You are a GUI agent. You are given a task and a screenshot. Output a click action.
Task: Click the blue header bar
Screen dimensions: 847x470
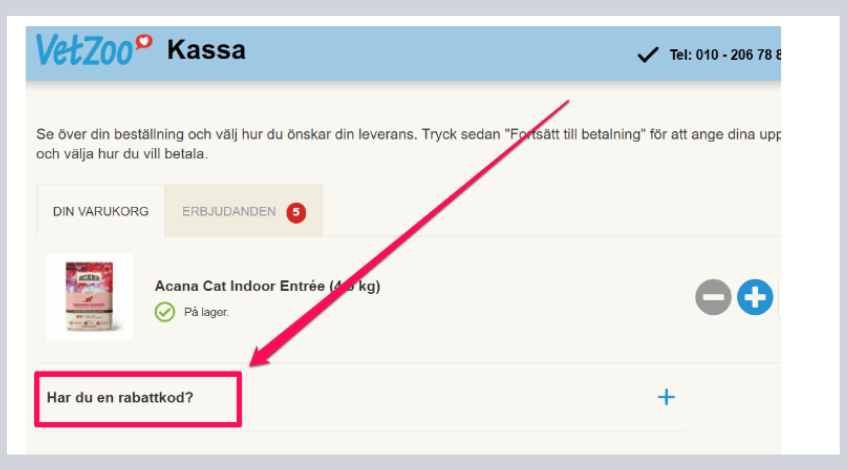tap(404, 53)
